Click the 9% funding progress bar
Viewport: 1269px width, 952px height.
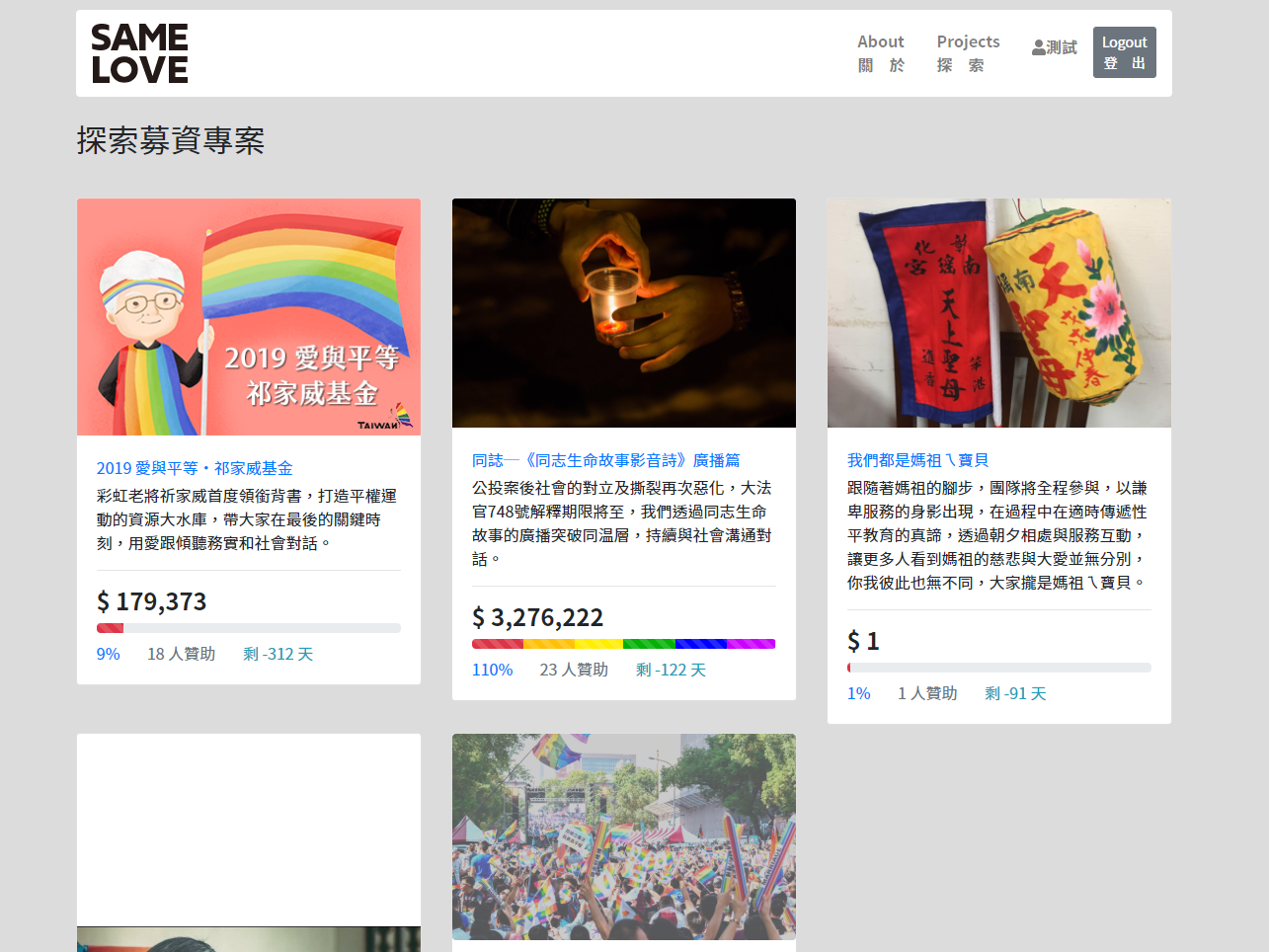pyautogui.click(x=249, y=628)
